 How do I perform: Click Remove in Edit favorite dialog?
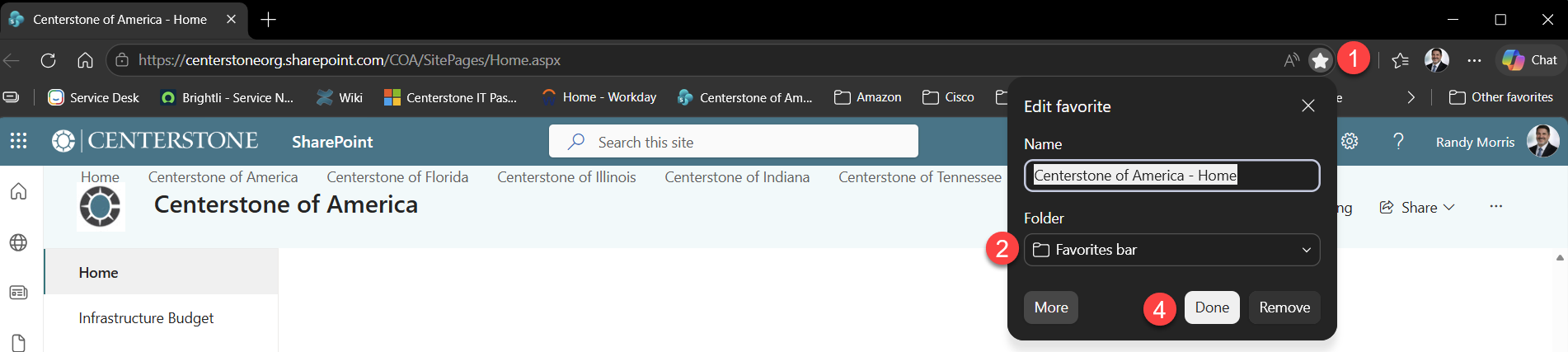coord(1284,307)
